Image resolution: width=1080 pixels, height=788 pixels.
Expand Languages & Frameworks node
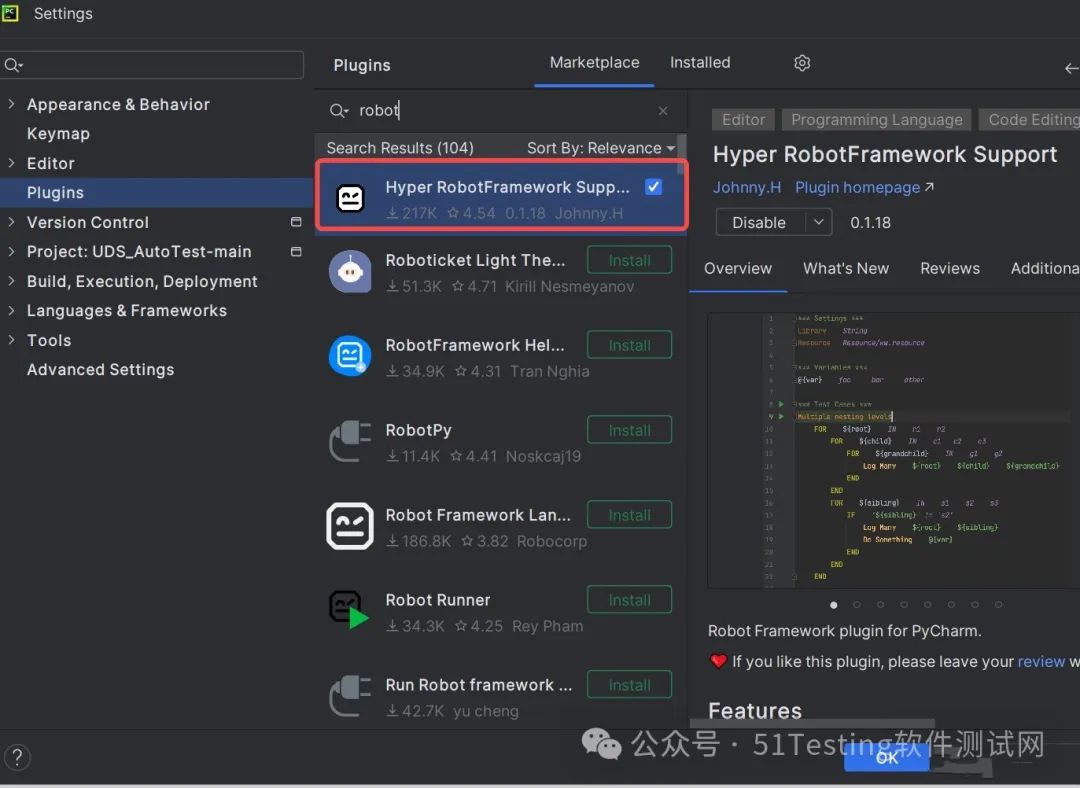click(11, 311)
